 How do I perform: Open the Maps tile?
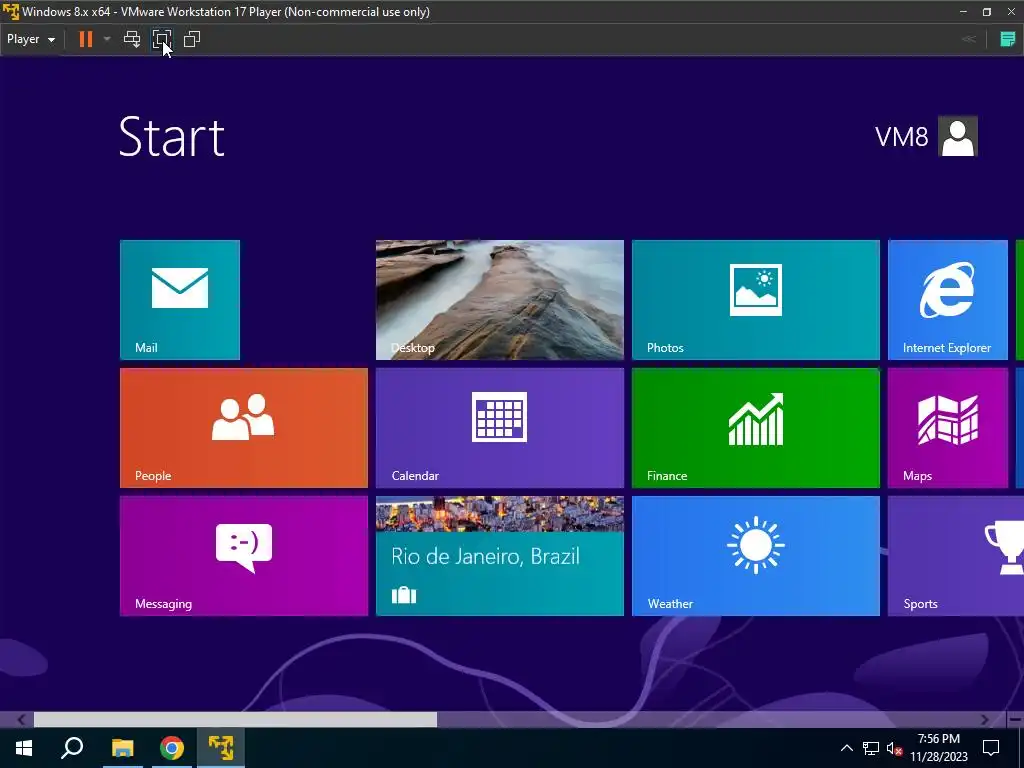tap(948, 428)
